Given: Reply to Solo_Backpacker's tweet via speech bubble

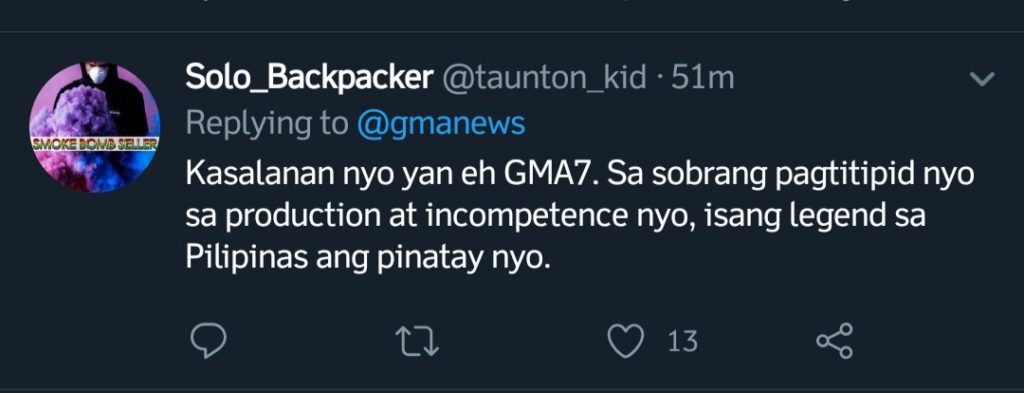Looking at the screenshot, I should [x=208, y=341].
